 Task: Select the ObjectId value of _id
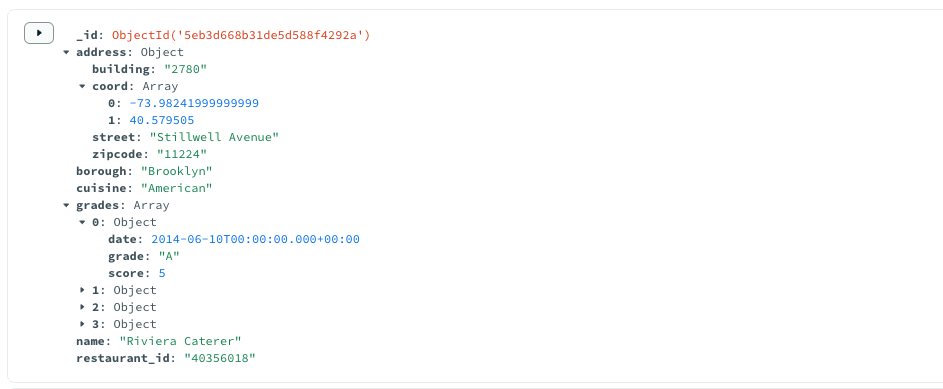pyautogui.click(x=241, y=35)
